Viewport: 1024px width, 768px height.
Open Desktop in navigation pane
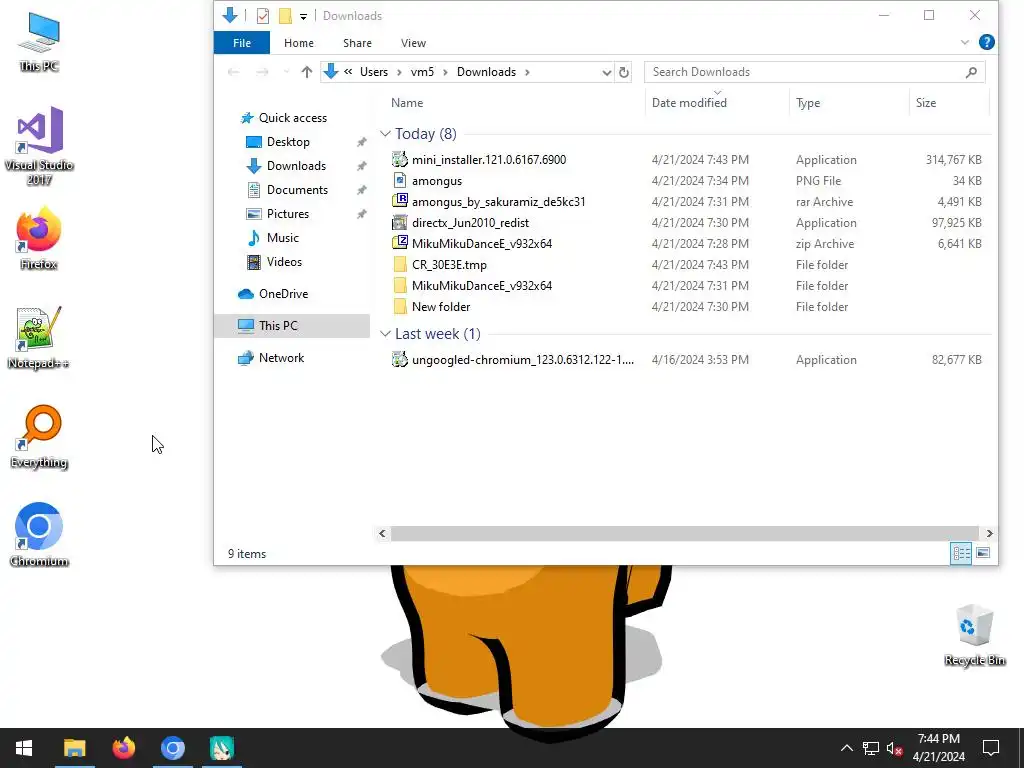click(x=288, y=142)
